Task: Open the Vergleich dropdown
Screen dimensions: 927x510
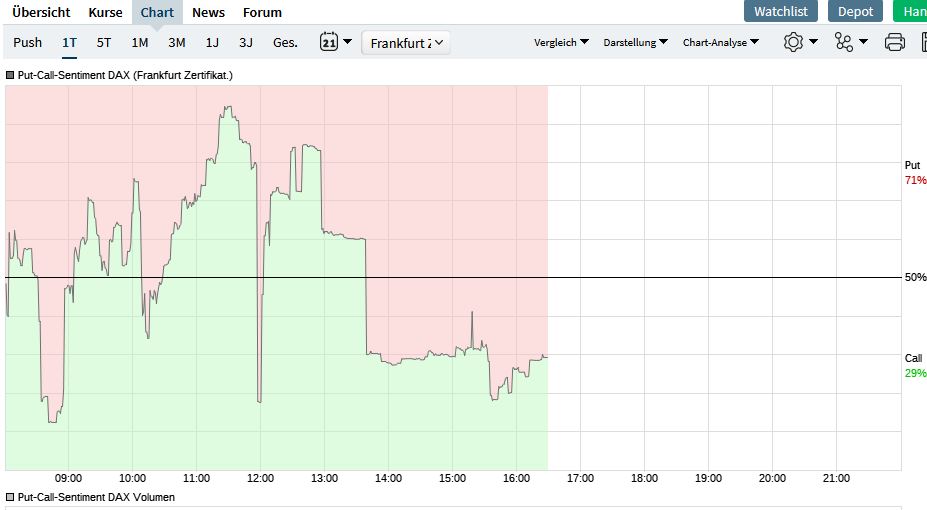Action: coord(561,42)
